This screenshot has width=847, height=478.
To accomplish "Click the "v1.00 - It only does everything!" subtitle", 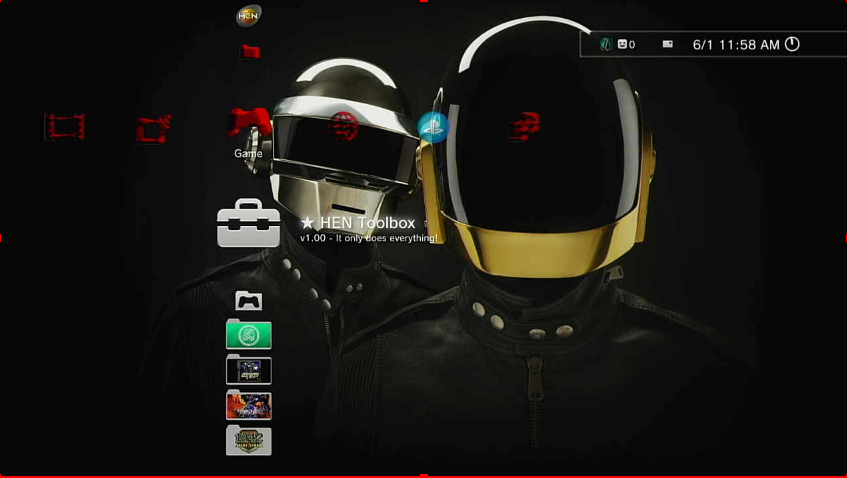I will point(369,238).
